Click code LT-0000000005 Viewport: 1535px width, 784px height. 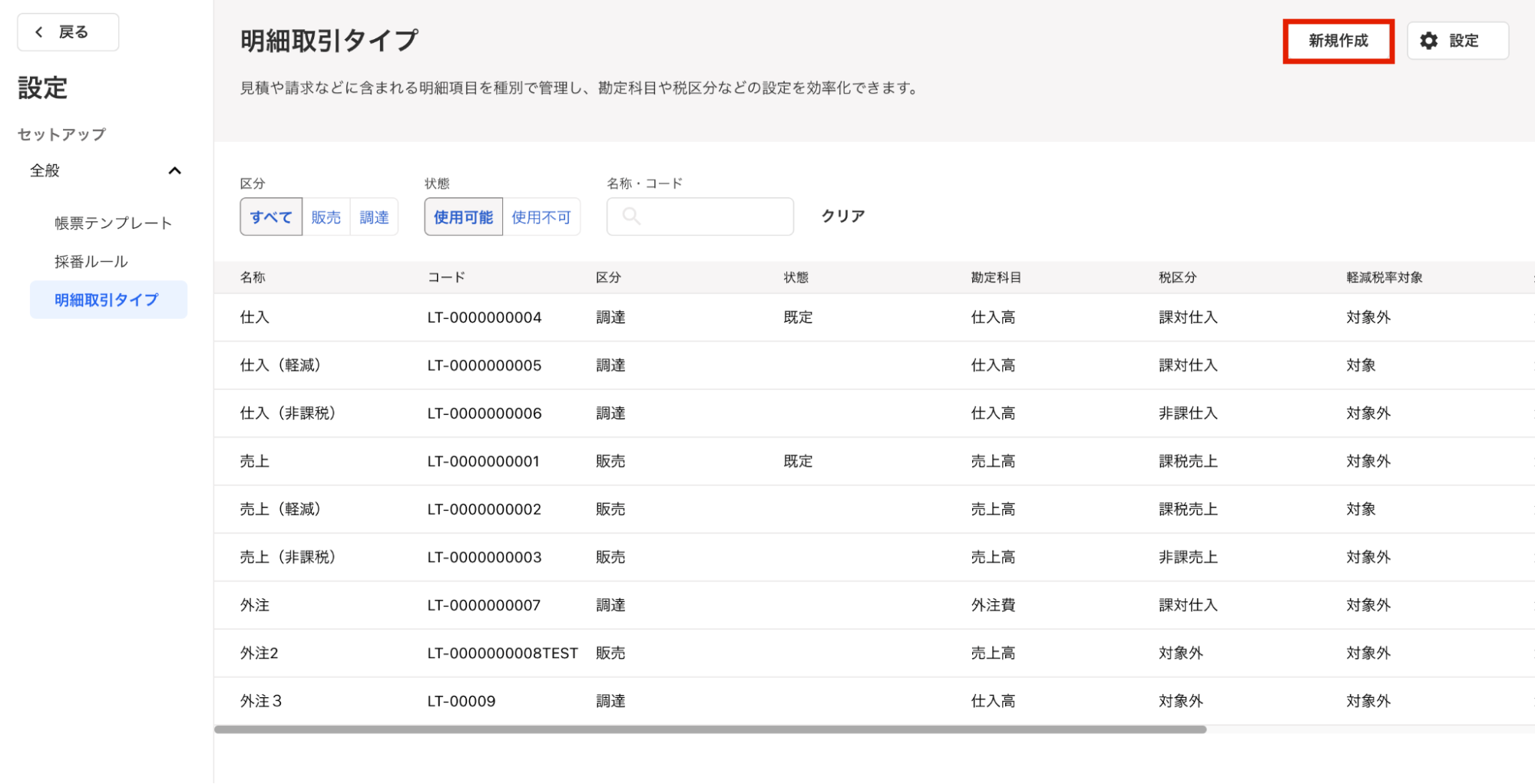coord(485,366)
